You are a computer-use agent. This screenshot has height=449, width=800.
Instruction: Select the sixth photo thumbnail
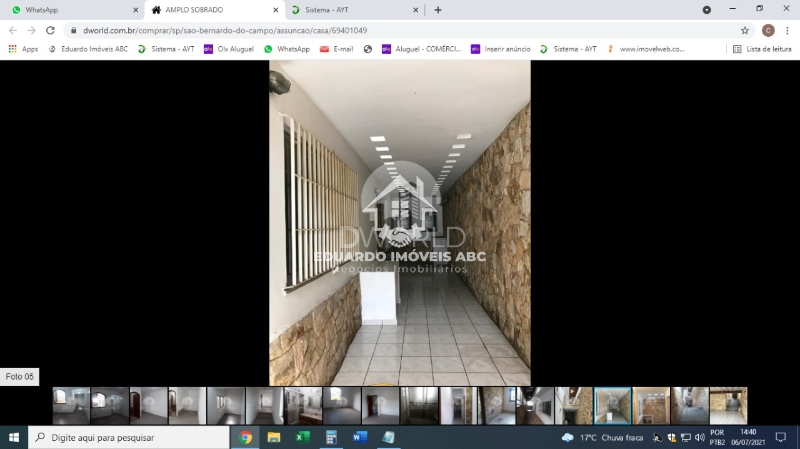pos(264,406)
